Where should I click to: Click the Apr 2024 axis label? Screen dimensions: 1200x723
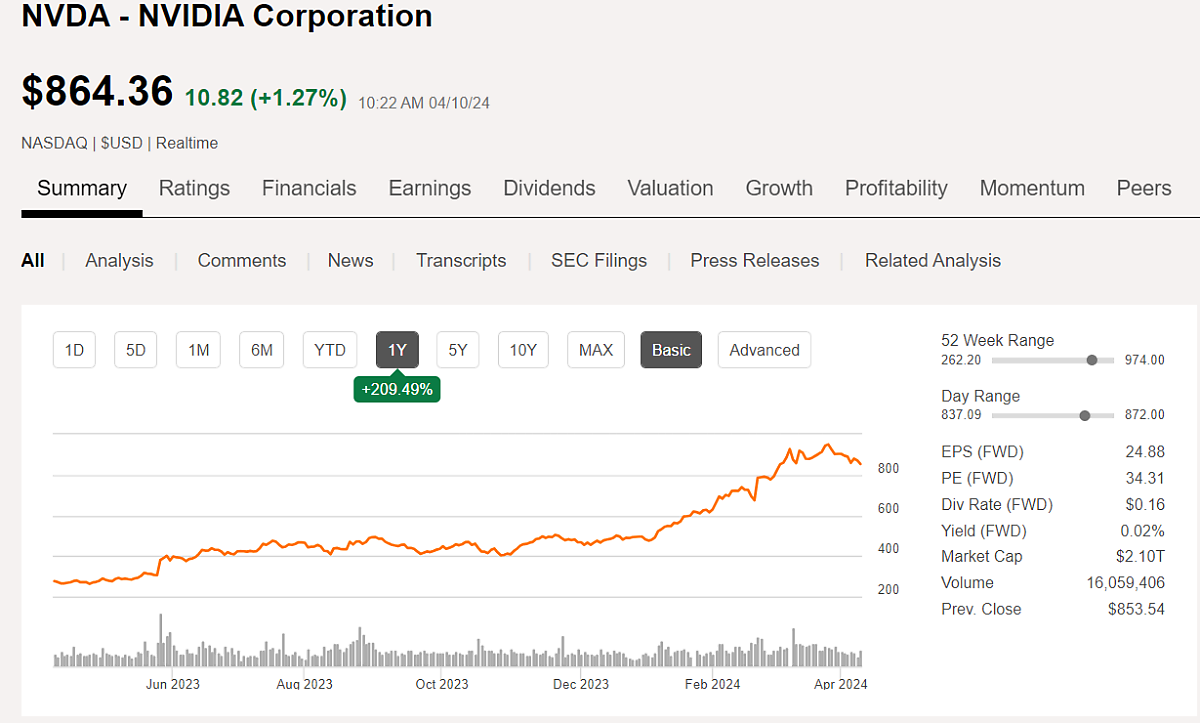coord(840,684)
